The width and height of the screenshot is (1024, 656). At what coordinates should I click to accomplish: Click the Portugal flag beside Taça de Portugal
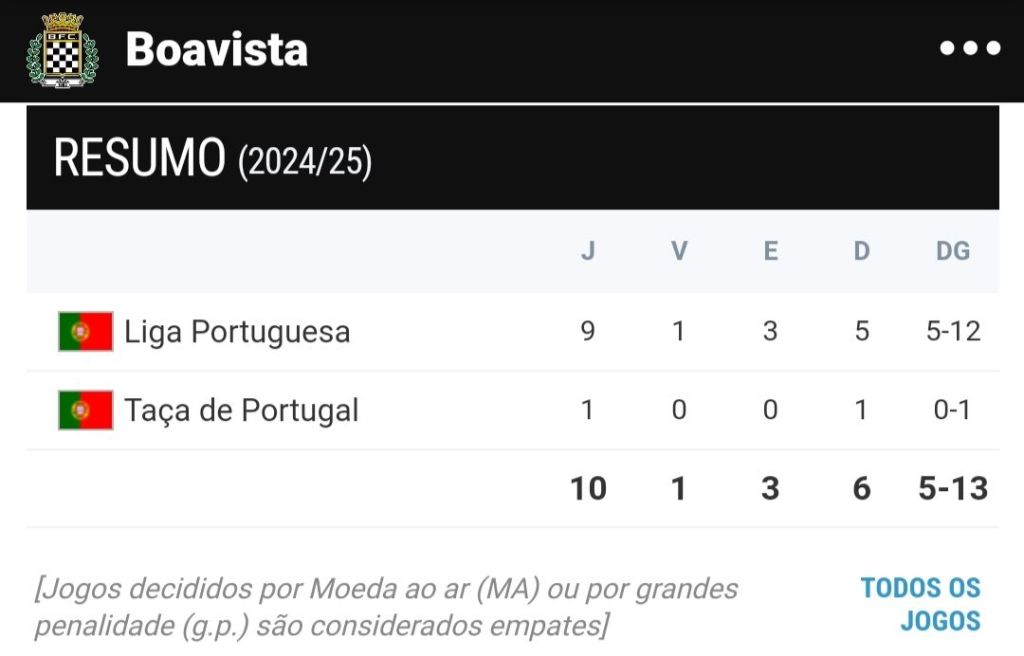(x=85, y=410)
